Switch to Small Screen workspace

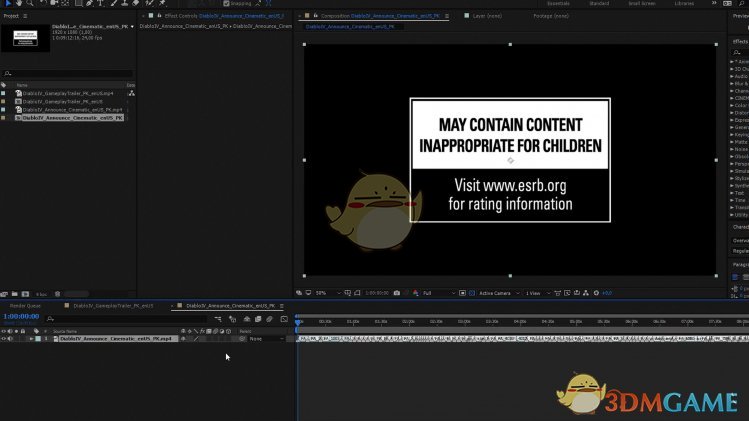[642, 3]
